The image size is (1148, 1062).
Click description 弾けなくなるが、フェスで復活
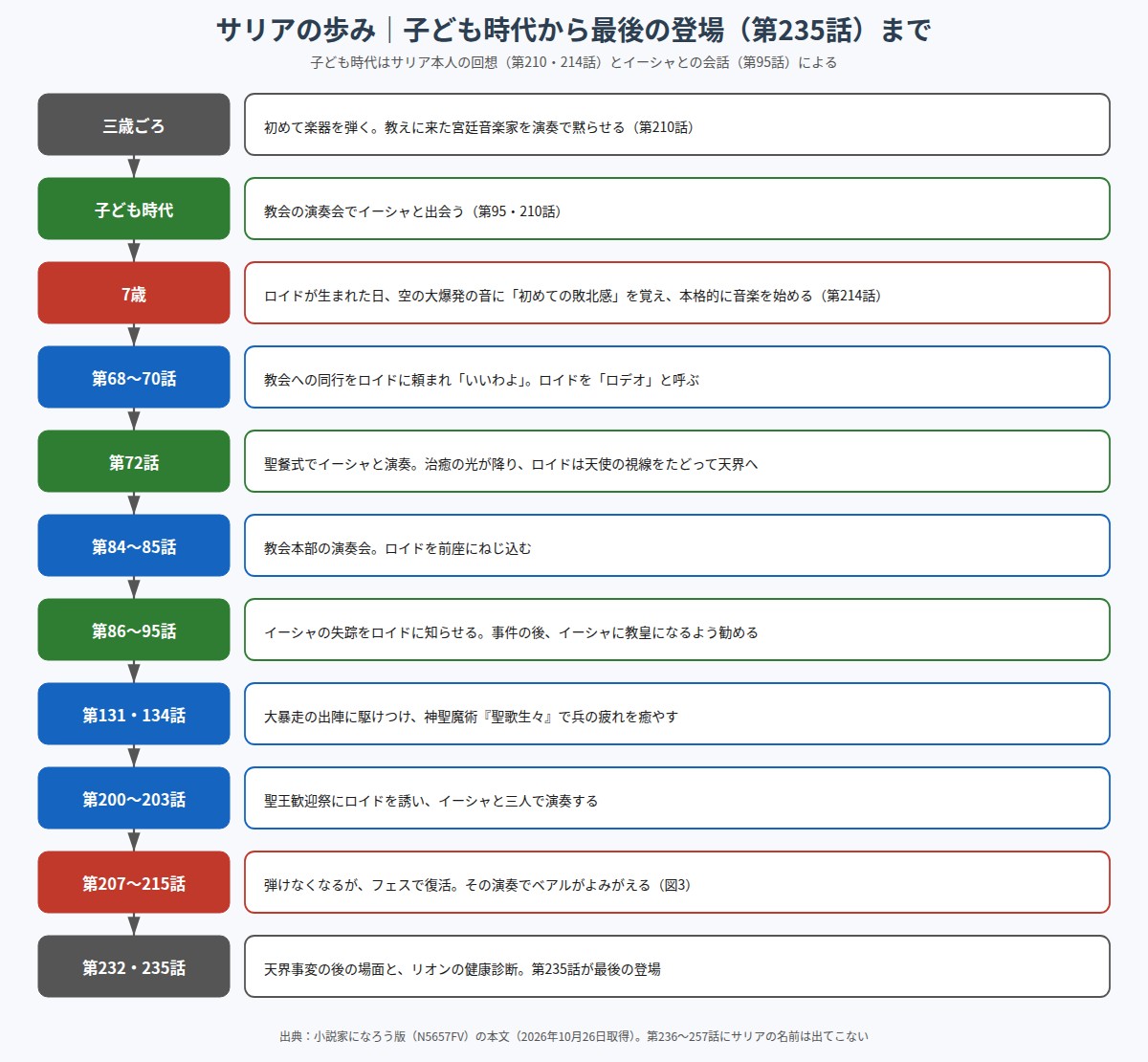pyautogui.click(x=677, y=882)
